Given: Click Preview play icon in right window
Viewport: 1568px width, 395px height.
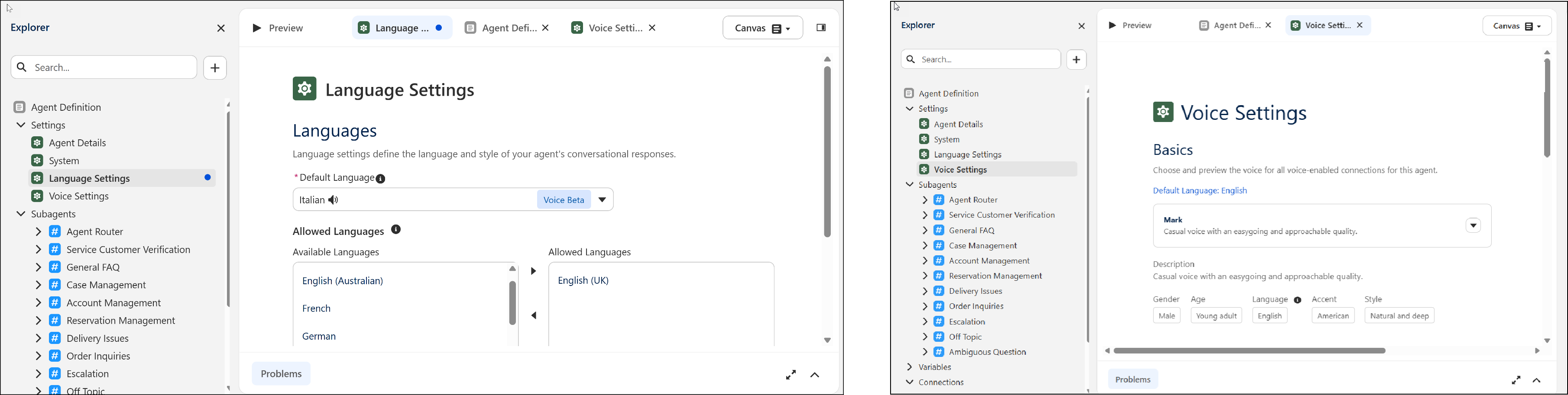Looking at the screenshot, I should 1112,26.
